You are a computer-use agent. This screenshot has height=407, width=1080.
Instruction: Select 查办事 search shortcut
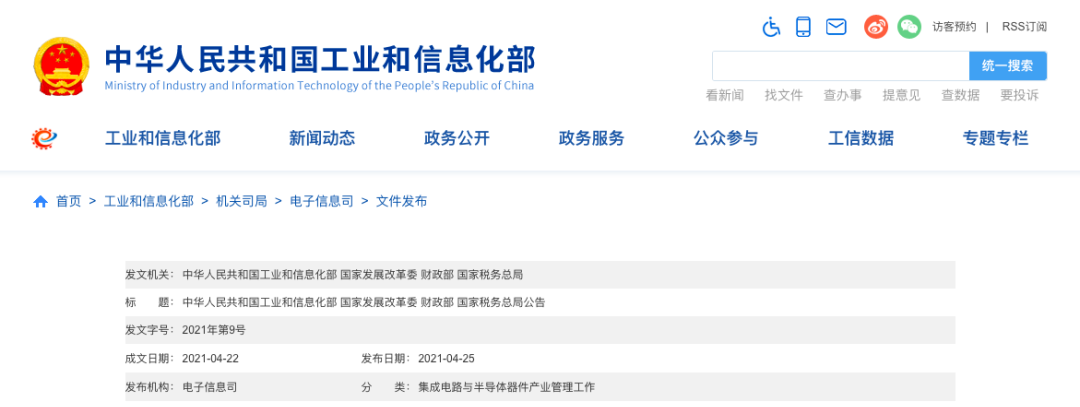(842, 96)
